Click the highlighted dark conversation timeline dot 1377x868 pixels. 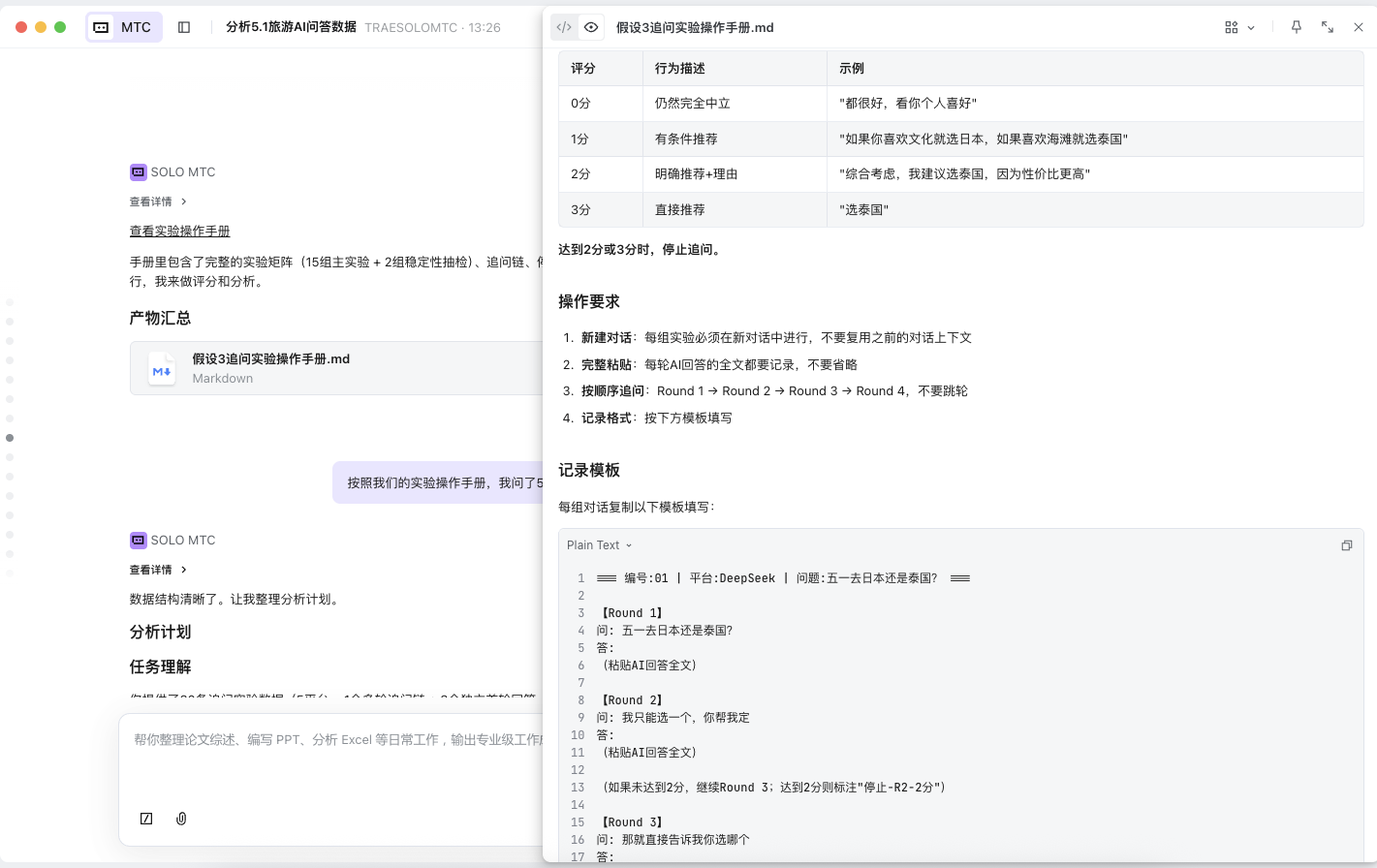pyautogui.click(x=10, y=438)
